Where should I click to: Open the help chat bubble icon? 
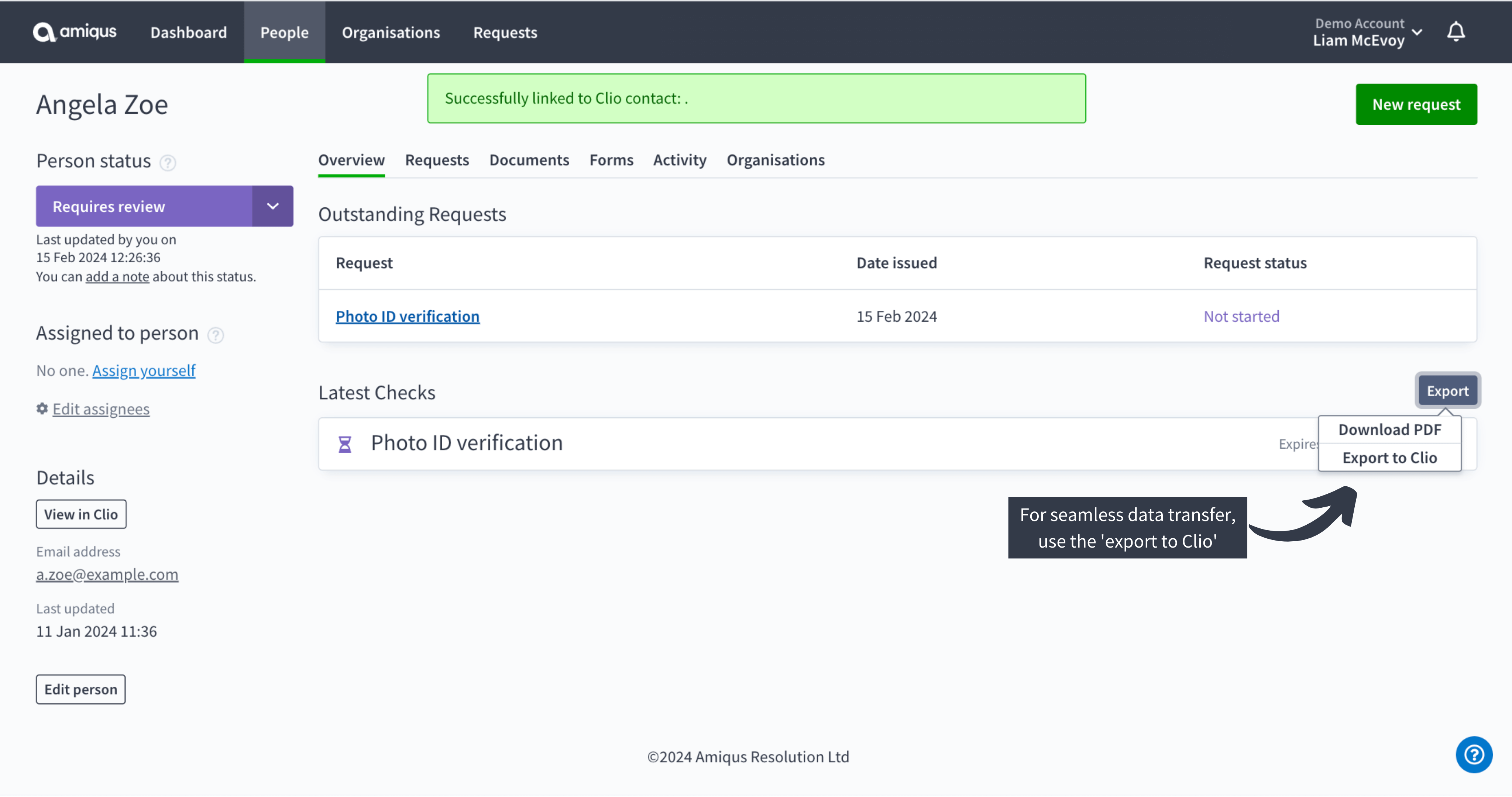click(x=1474, y=755)
